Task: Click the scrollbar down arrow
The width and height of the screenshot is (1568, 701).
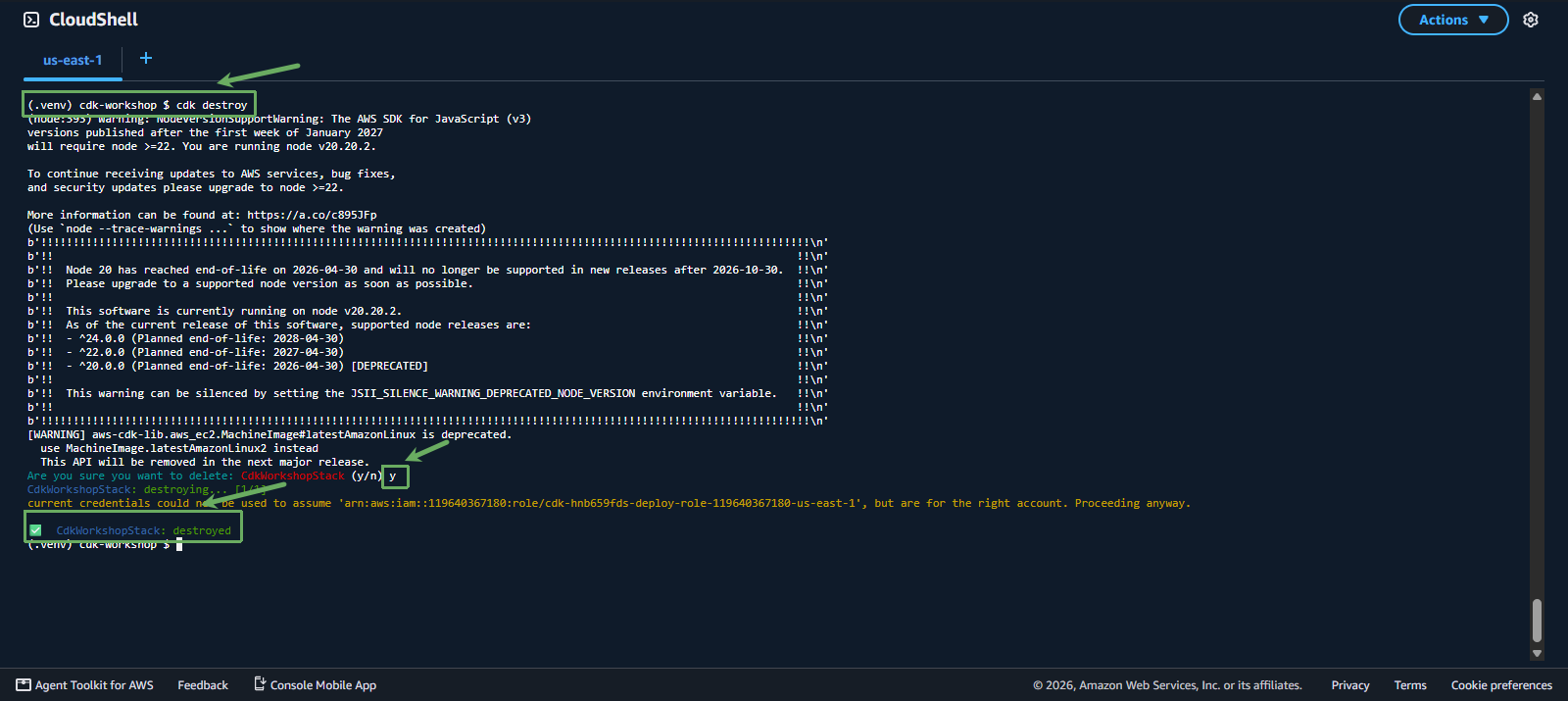Action: point(1537,653)
